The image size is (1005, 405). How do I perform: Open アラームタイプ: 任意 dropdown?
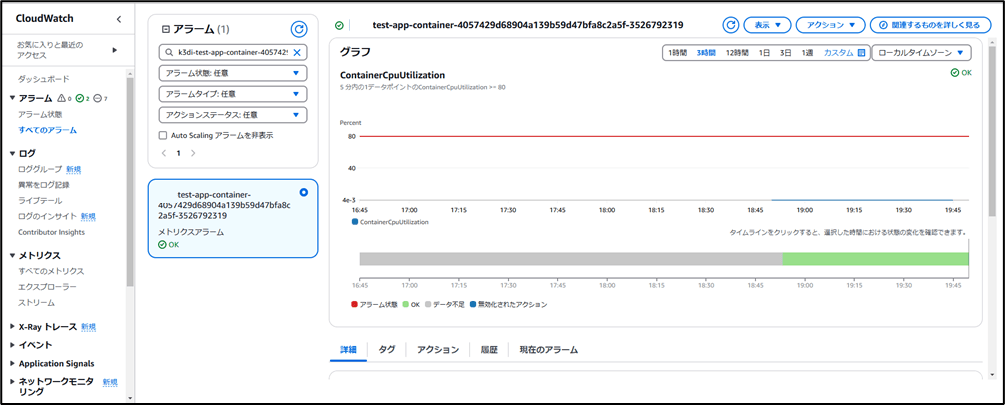pos(233,94)
